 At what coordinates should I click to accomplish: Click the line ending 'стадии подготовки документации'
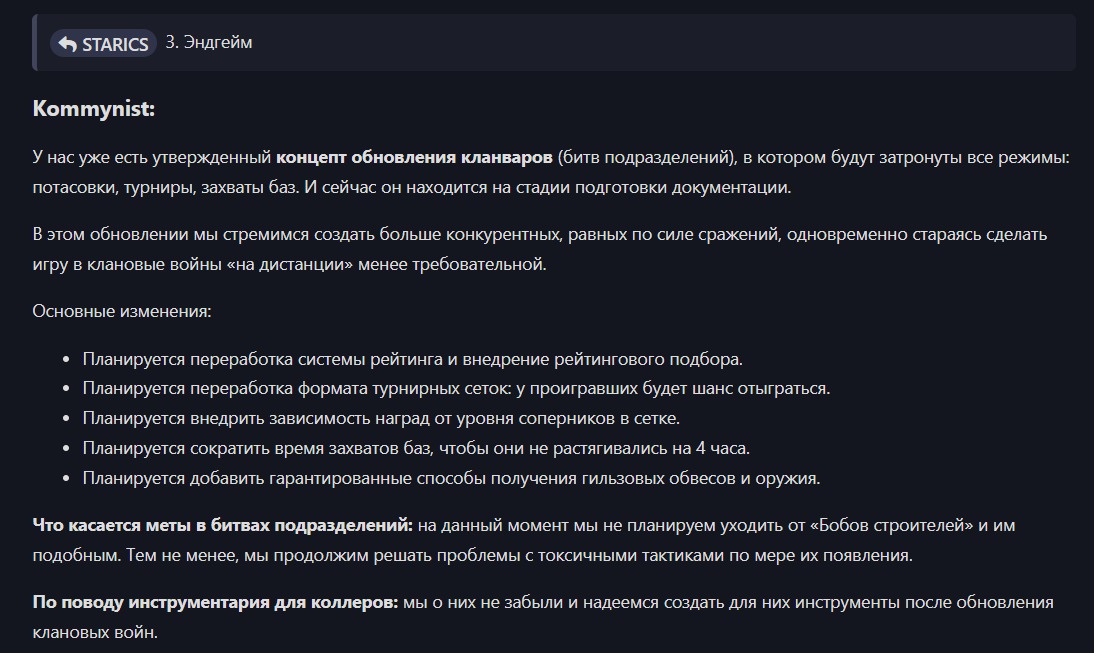click(x=412, y=188)
